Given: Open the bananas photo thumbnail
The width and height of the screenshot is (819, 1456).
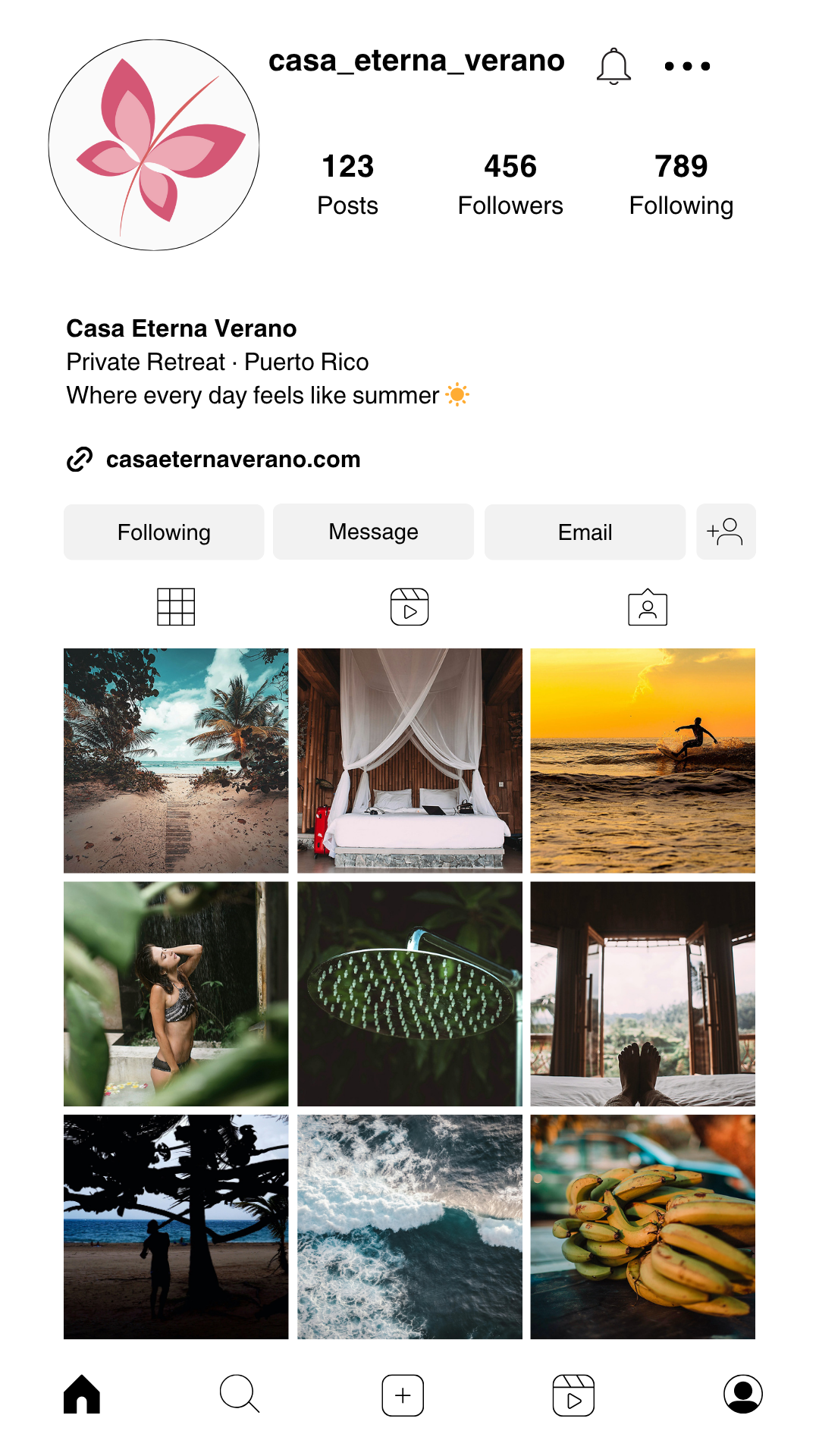Looking at the screenshot, I should [x=643, y=1227].
